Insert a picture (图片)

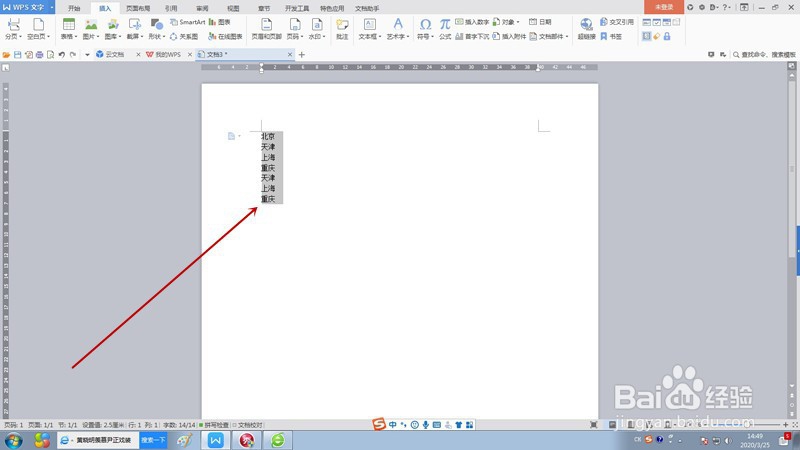pyautogui.click(x=91, y=28)
